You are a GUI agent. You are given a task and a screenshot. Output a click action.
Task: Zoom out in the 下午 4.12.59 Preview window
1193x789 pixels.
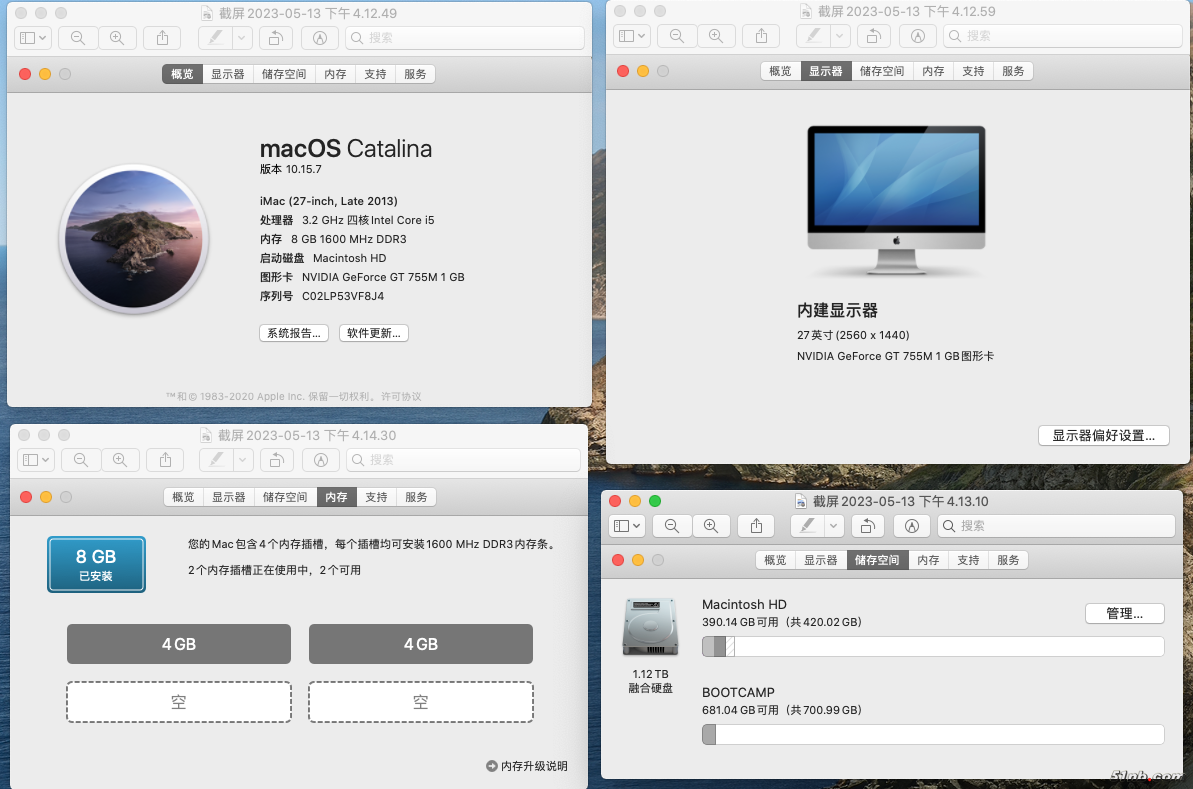676,36
